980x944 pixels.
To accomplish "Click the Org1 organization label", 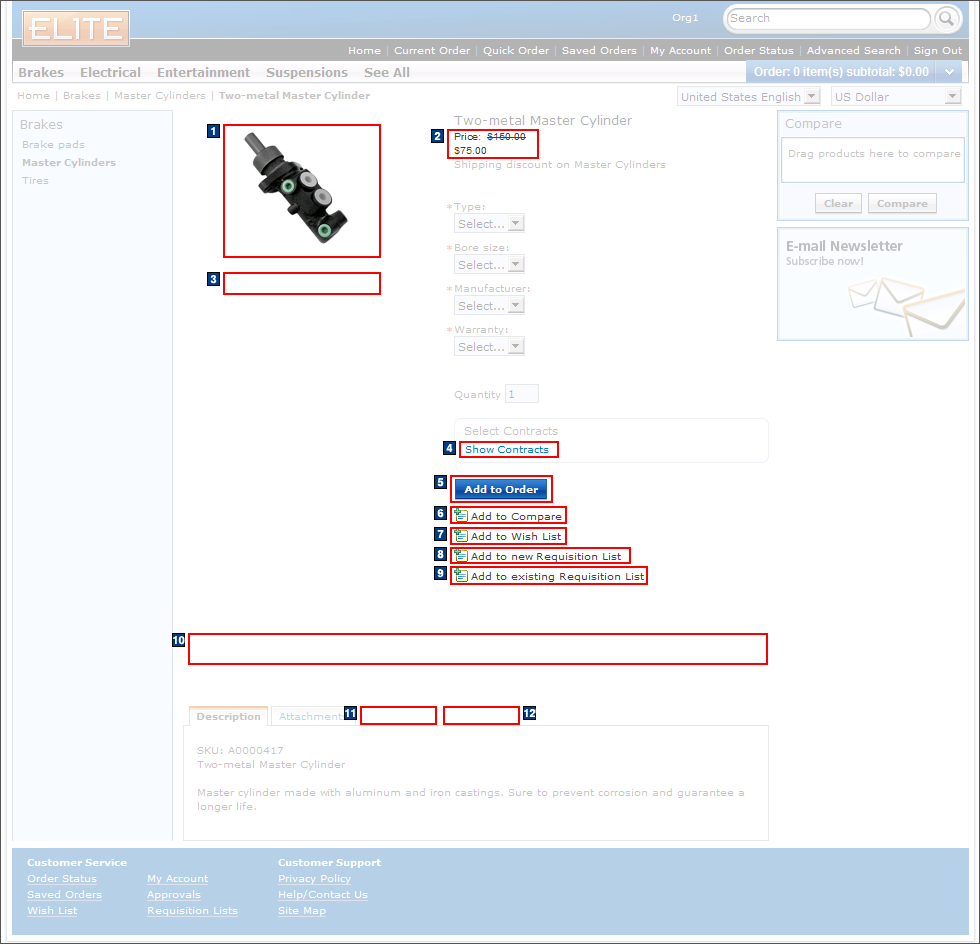I will pyautogui.click(x=685, y=18).
